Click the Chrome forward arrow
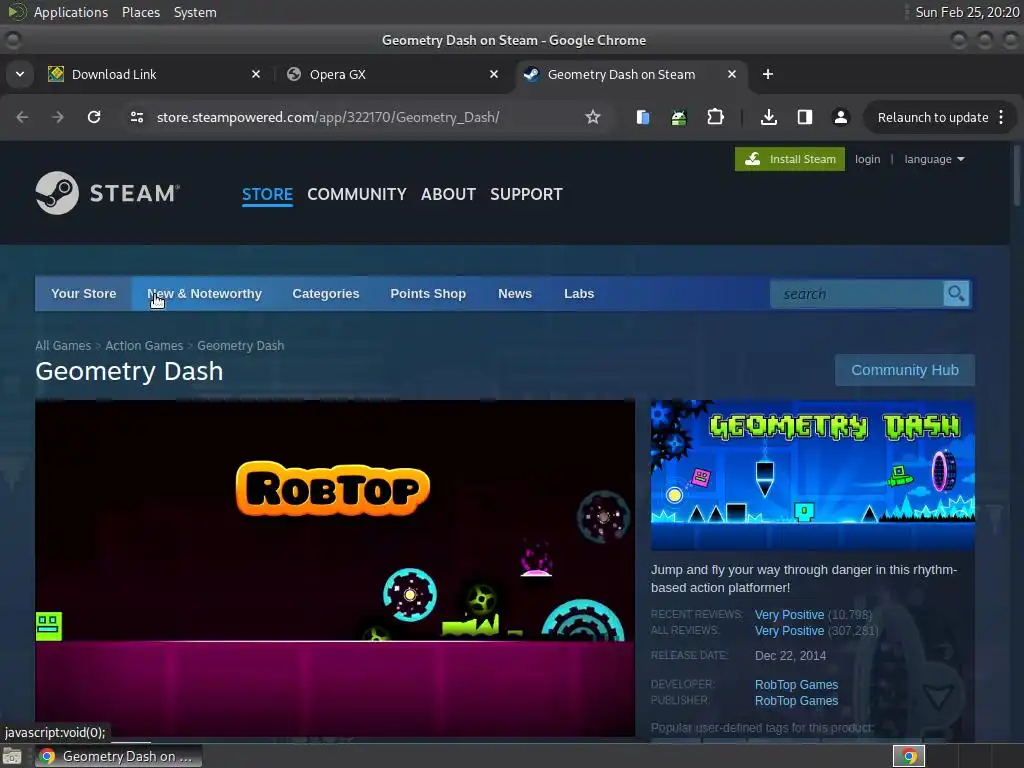The height and width of the screenshot is (768, 1024). [x=58, y=117]
